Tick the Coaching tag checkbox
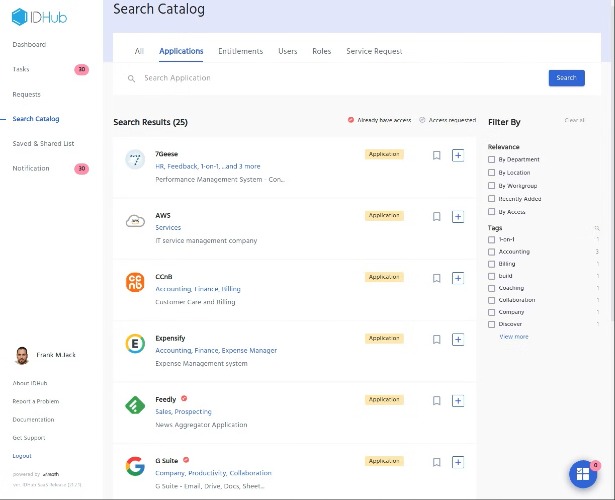 point(491,288)
